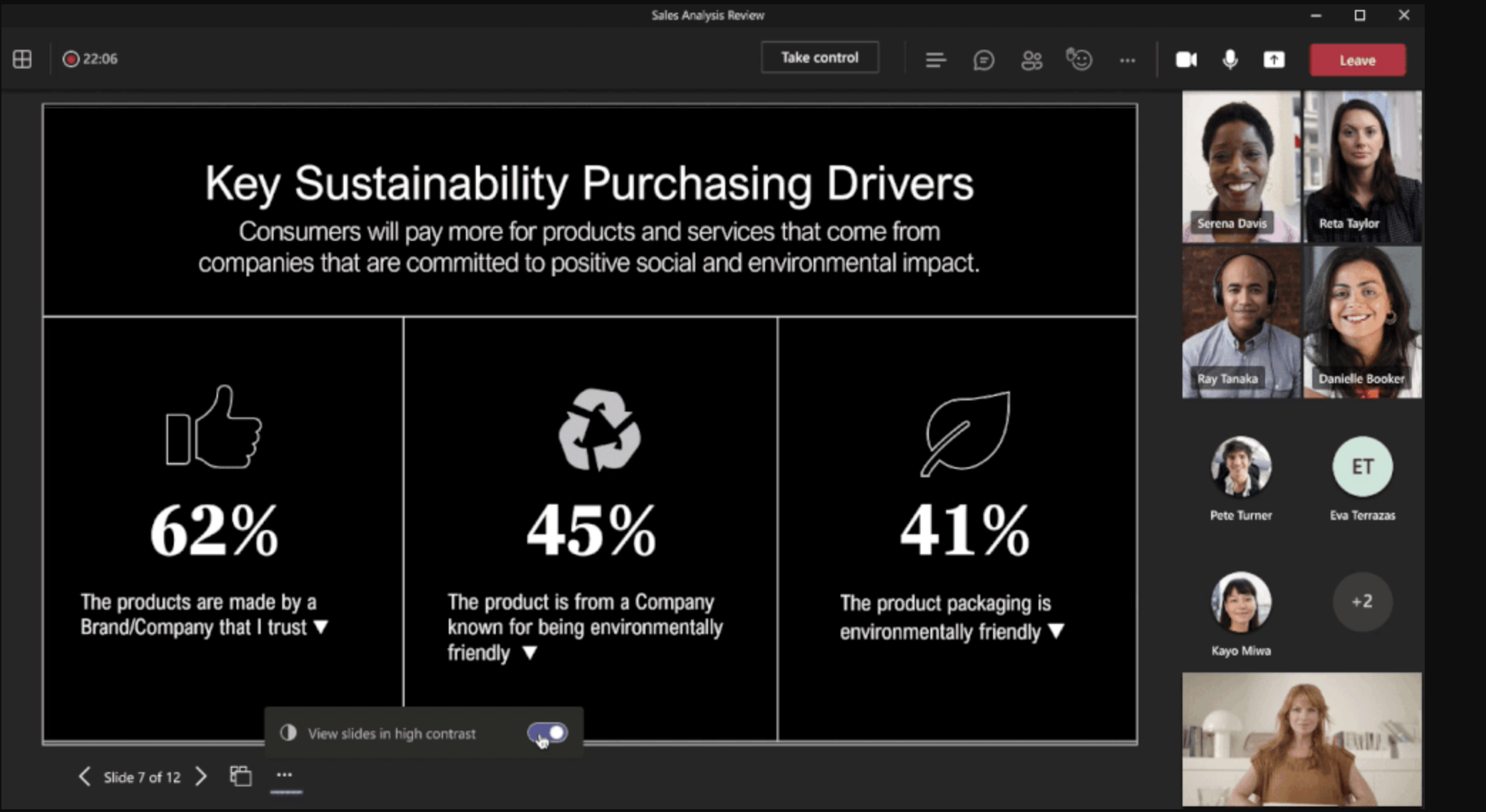Click 'View slides in high contrast' label
This screenshot has height=812, width=1486.
coord(392,734)
